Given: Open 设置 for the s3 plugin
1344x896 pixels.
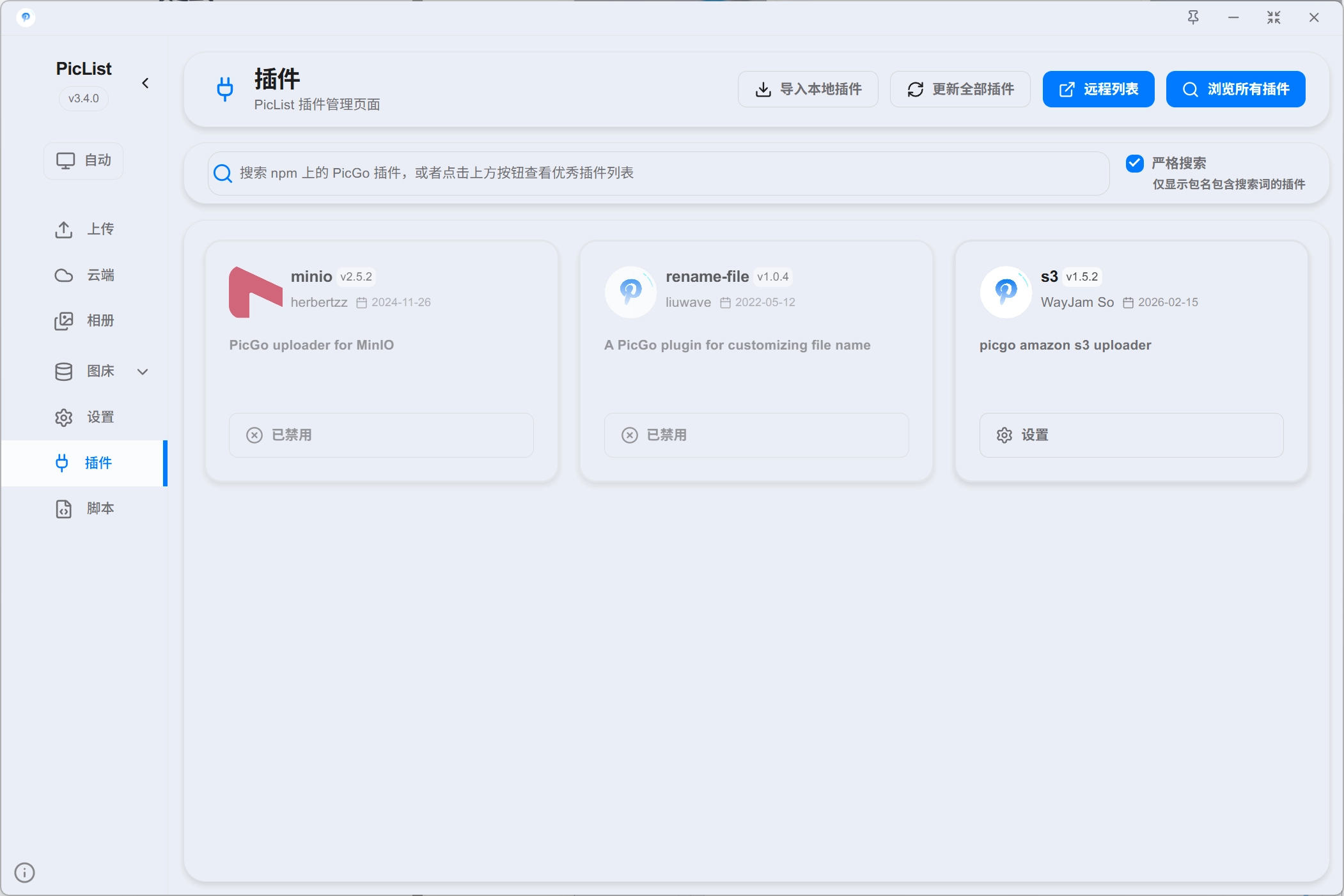Looking at the screenshot, I should [x=1131, y=435].
